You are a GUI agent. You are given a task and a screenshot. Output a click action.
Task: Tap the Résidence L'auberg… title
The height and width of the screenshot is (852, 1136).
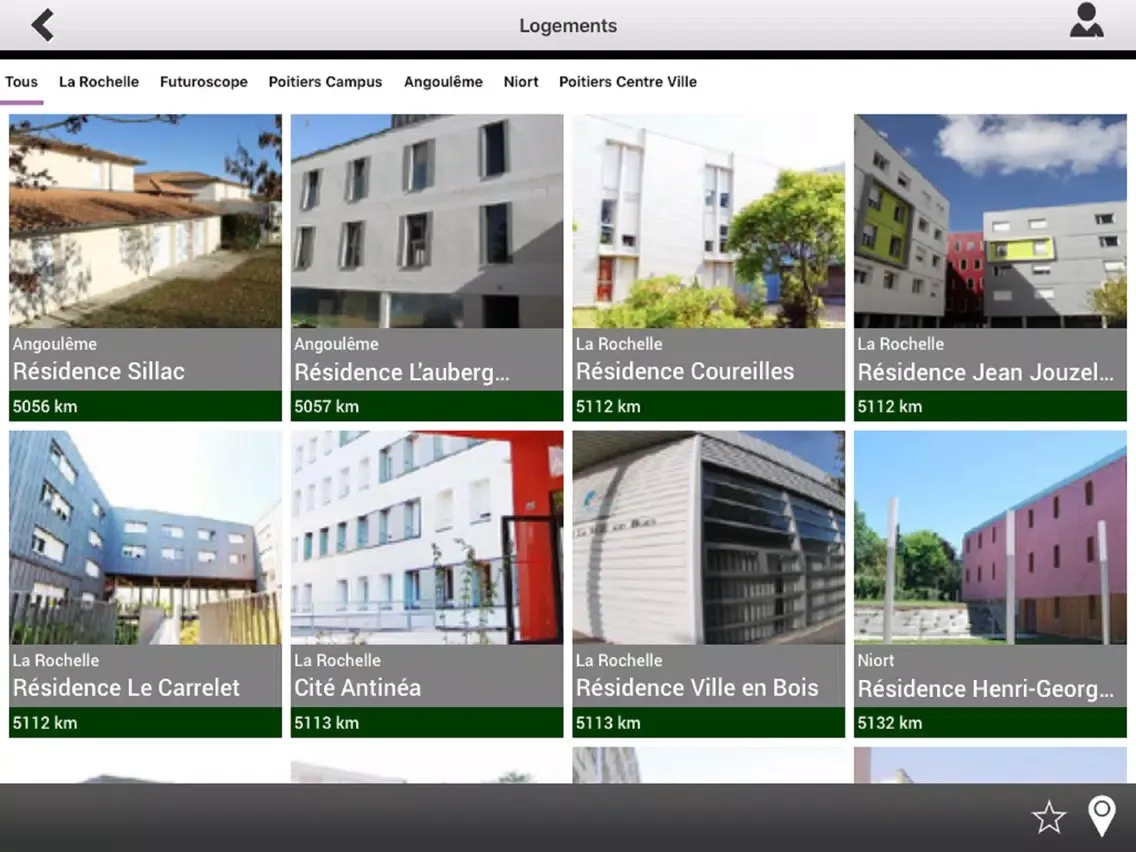[402, 372]
